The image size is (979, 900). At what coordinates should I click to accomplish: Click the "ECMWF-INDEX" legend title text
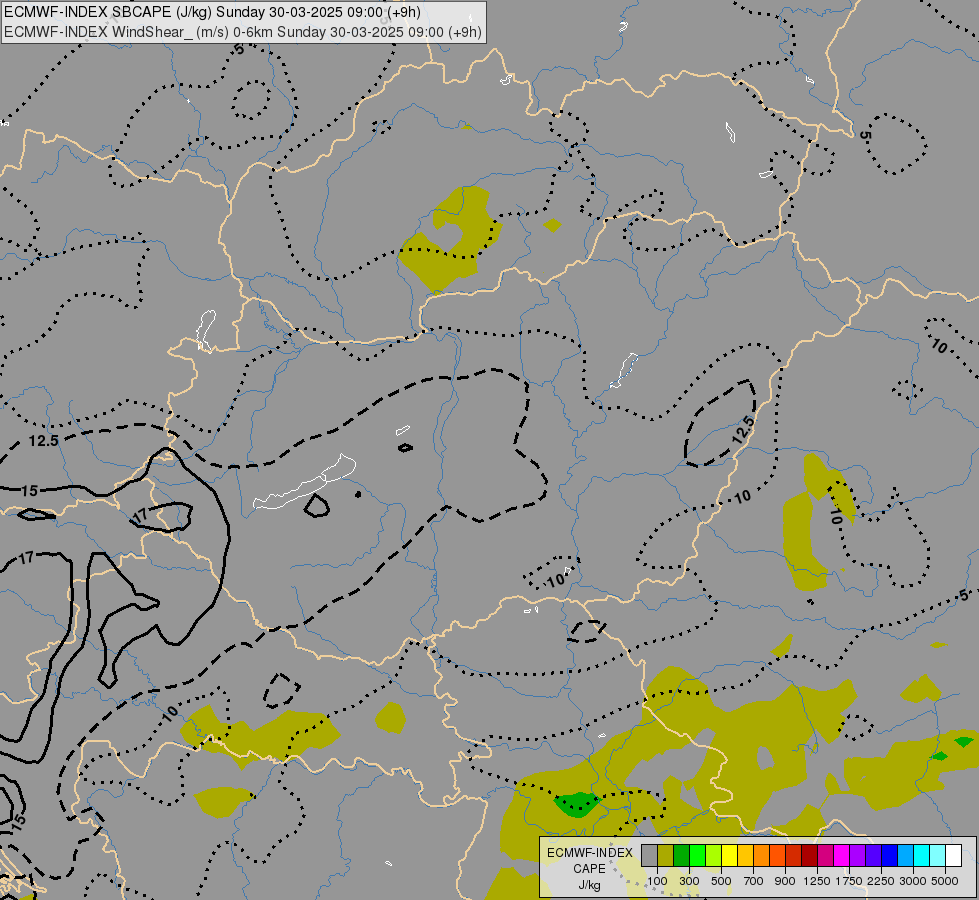590,853
